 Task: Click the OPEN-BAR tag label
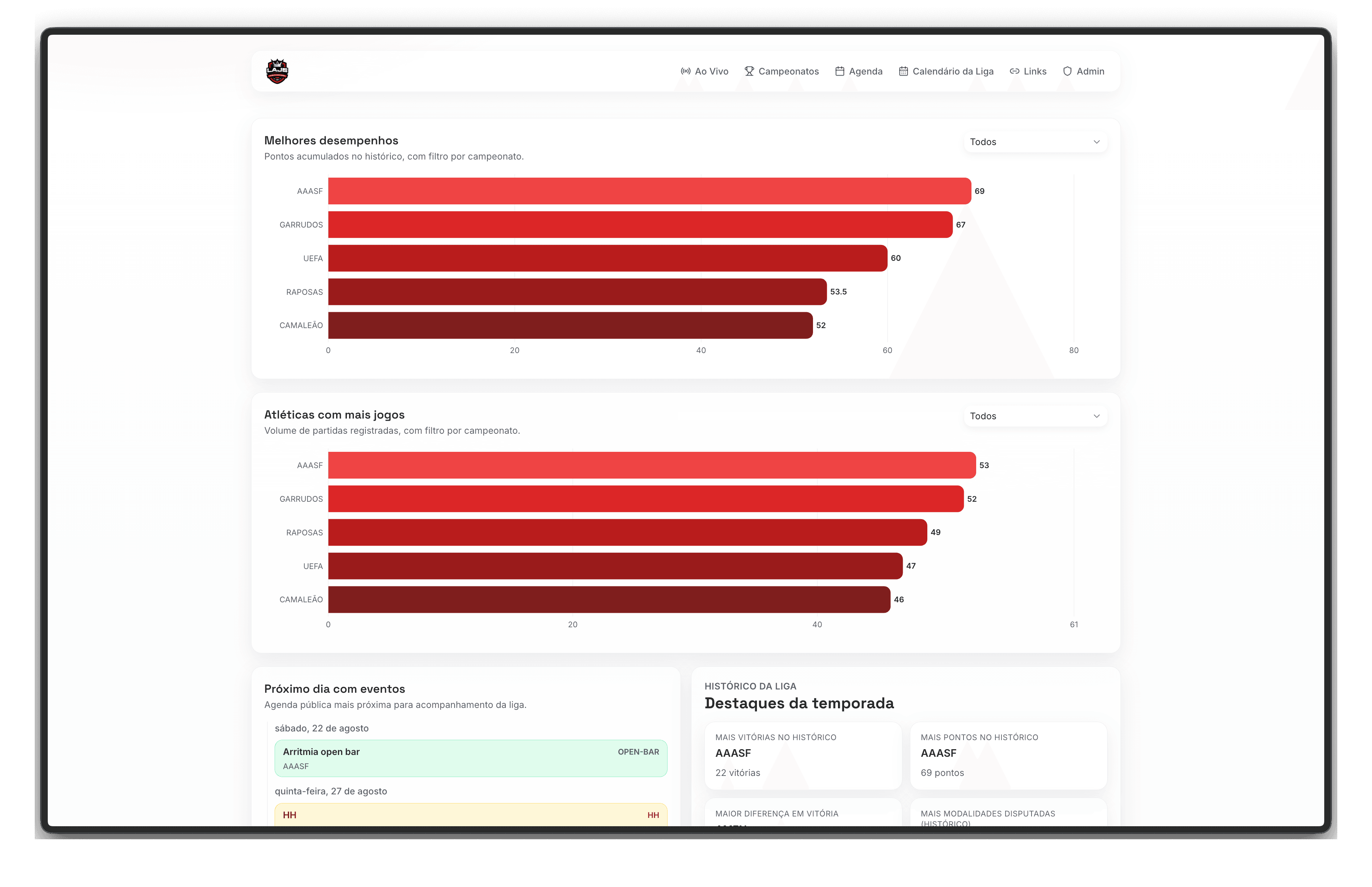tap(638, 752)
